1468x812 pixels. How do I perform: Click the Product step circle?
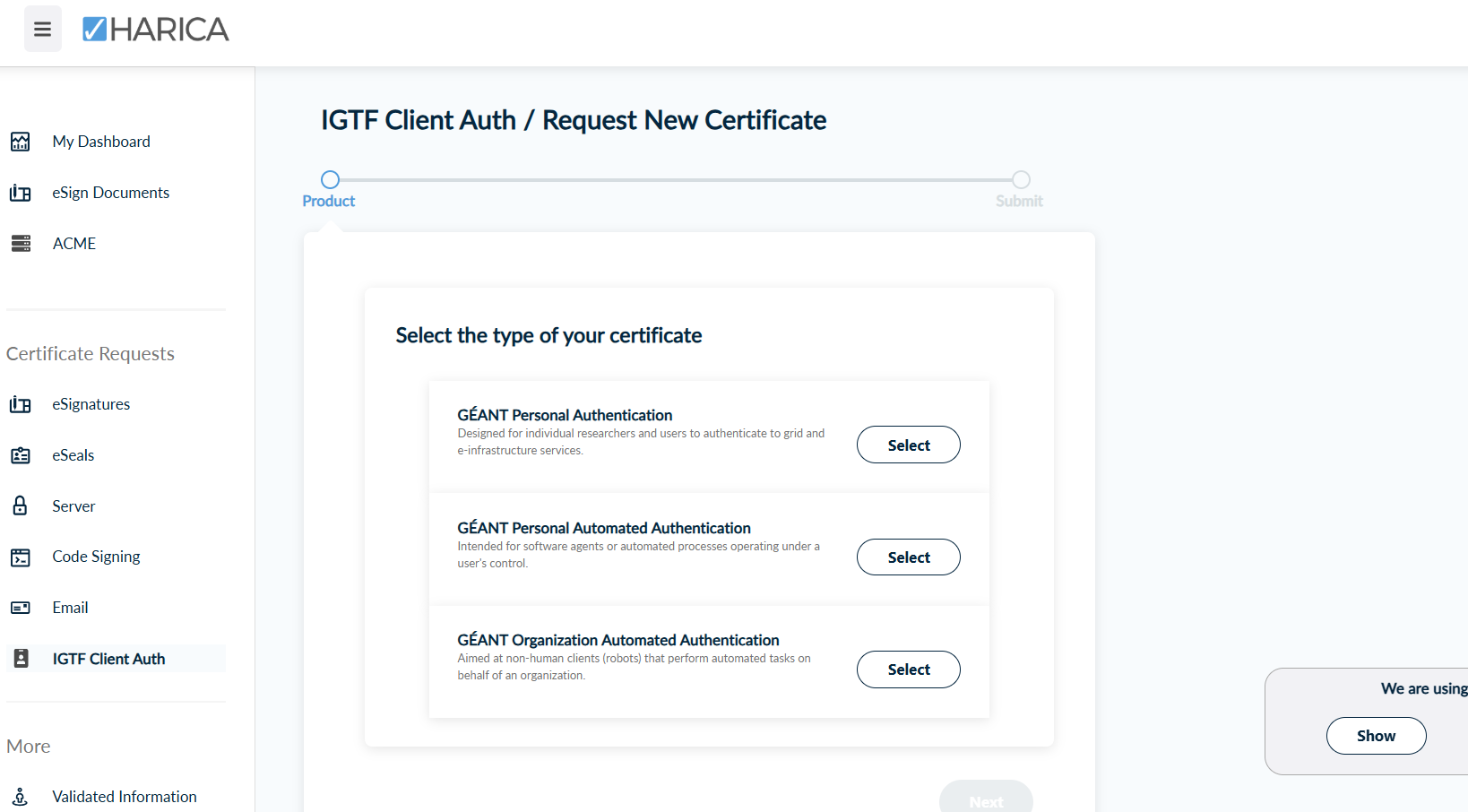[330, 179]
